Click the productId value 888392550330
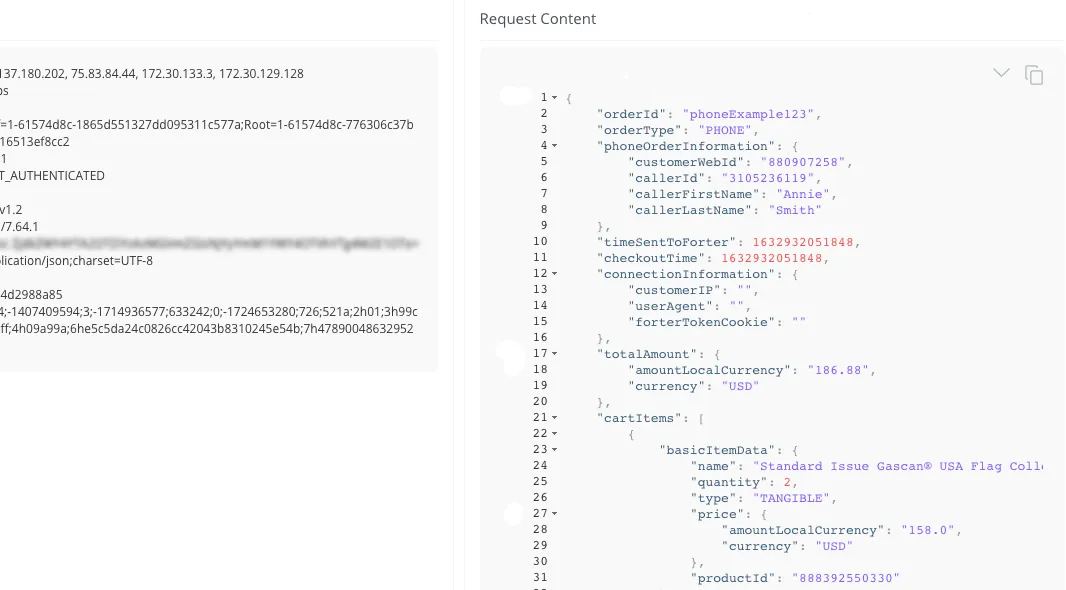The image size is (1066, 590). 845,578
